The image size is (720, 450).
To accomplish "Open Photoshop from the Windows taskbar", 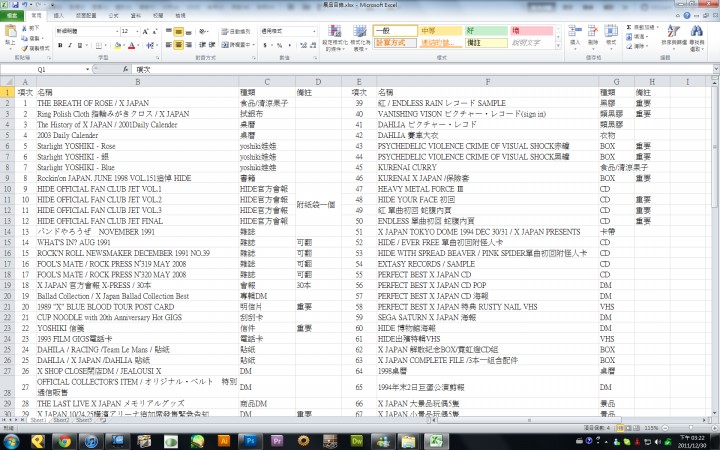I will tap(251, 441).
